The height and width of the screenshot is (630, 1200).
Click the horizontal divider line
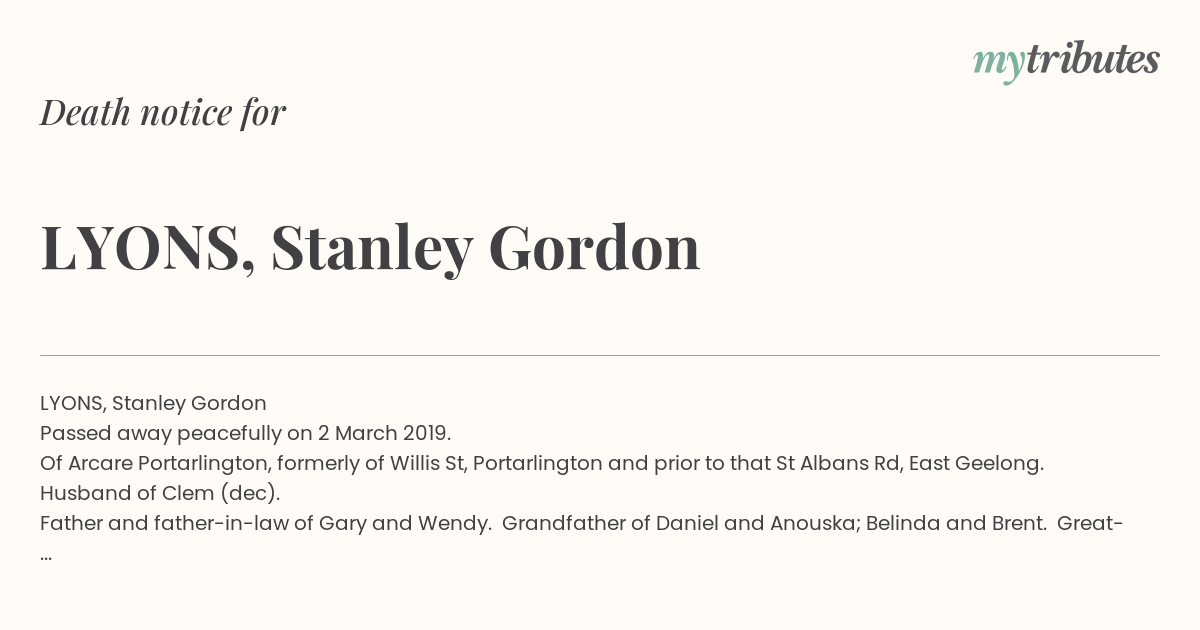pos(600,355)
